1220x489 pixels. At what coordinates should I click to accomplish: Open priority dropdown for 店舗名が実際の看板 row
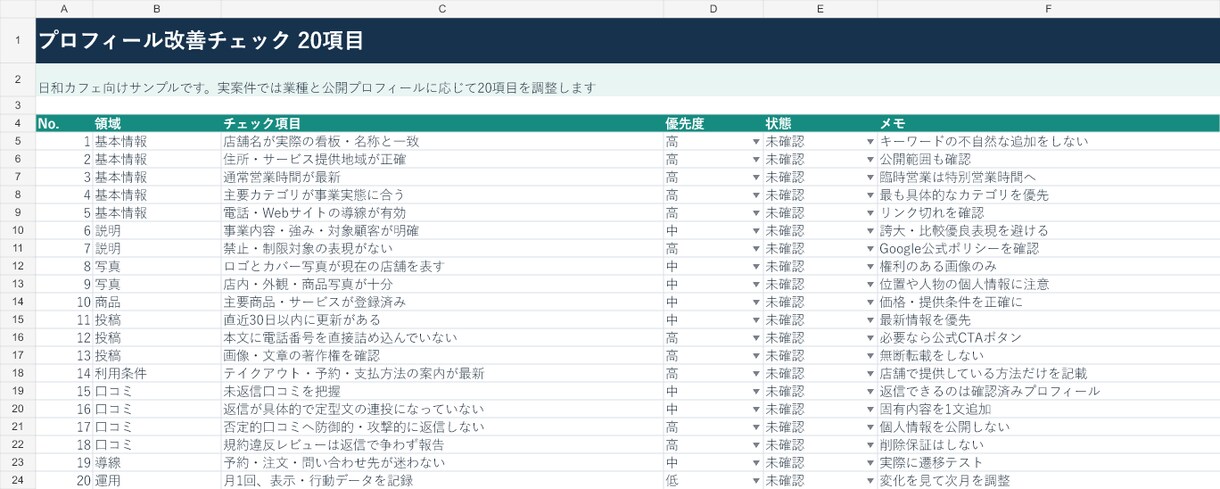click(756, 142)
